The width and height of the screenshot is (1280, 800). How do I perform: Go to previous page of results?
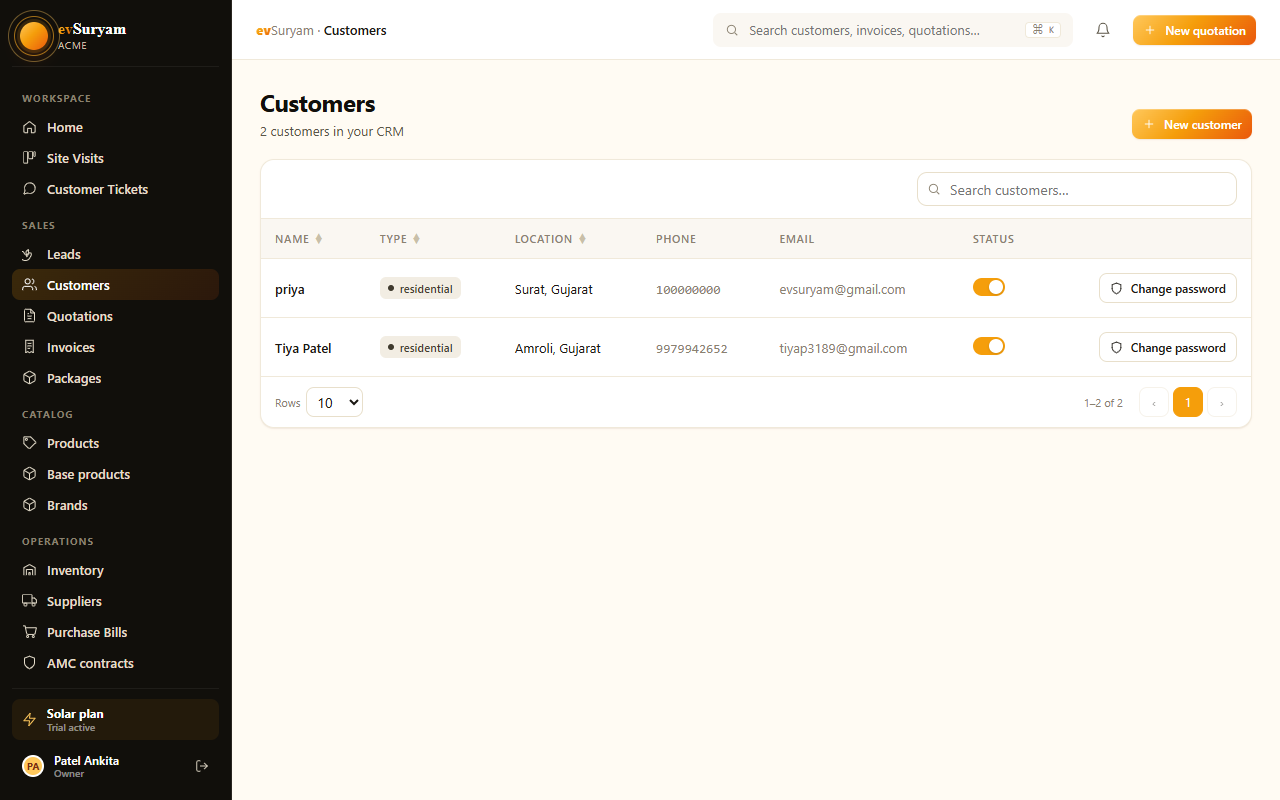[x=1154, y=402]
